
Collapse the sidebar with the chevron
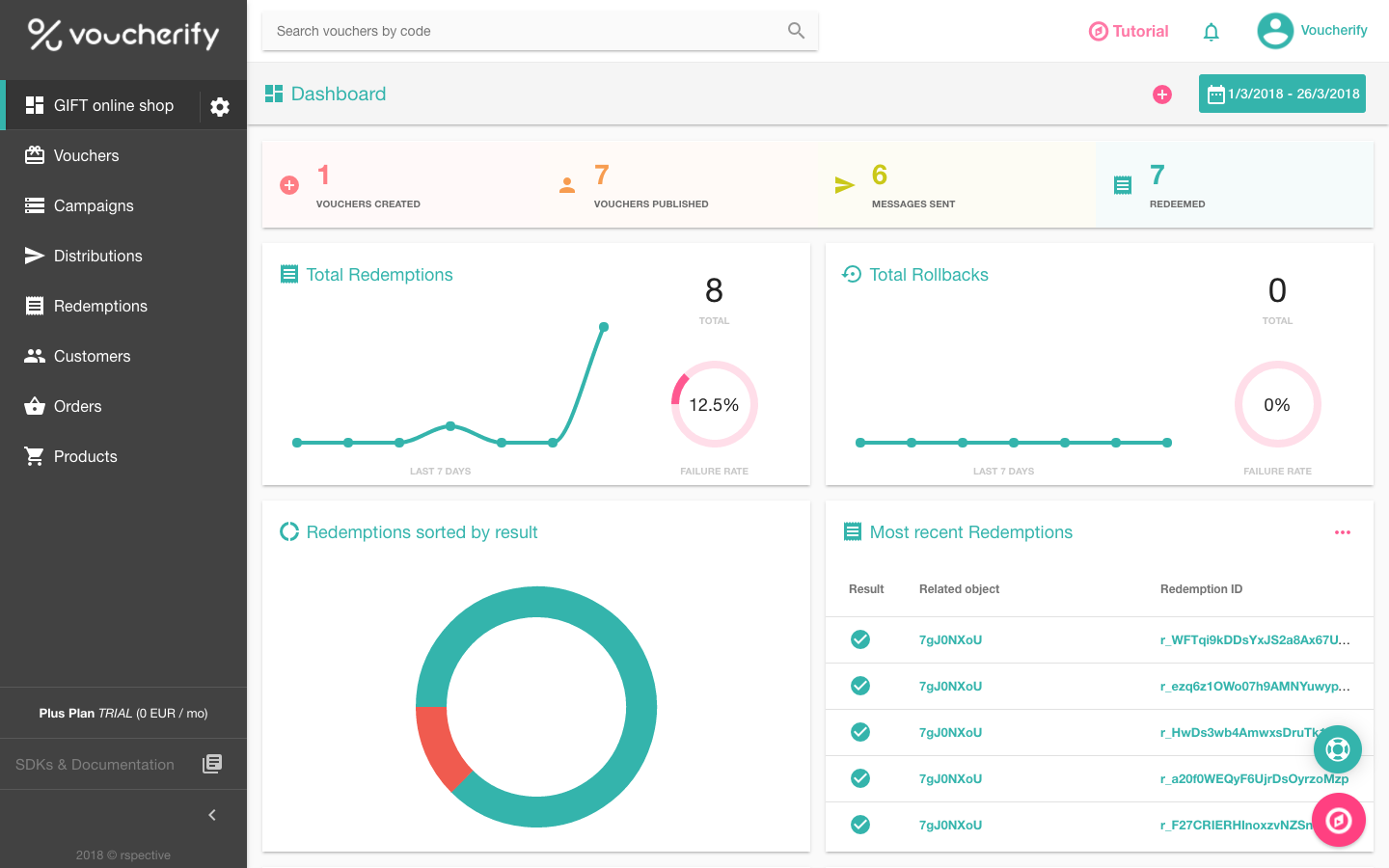211,814
